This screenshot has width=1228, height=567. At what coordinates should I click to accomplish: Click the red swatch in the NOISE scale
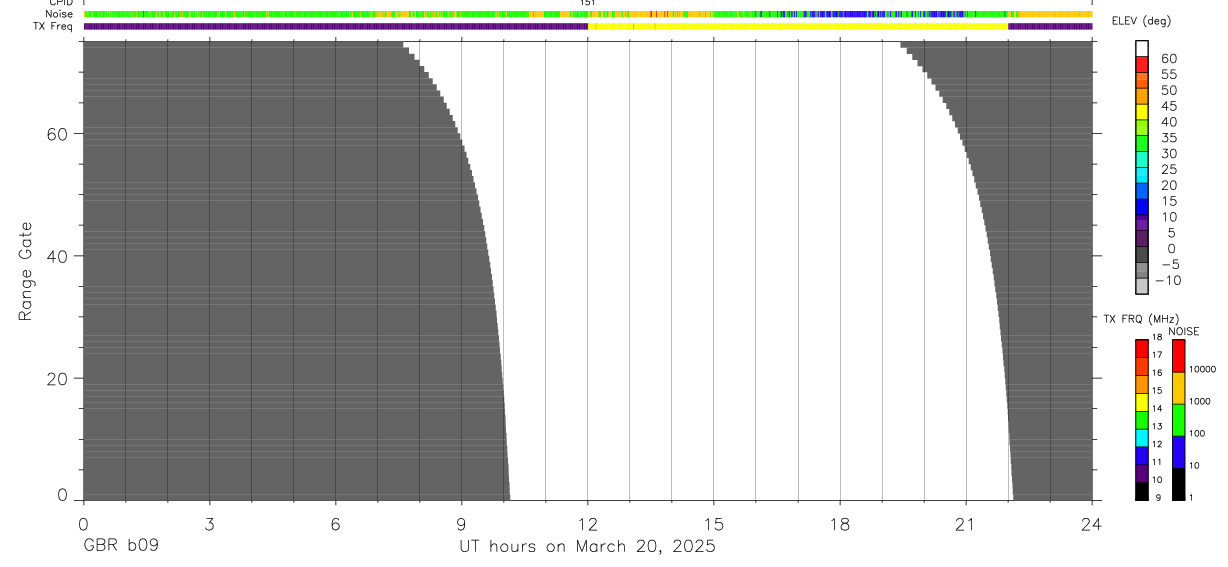click(x=1178, y=355)
